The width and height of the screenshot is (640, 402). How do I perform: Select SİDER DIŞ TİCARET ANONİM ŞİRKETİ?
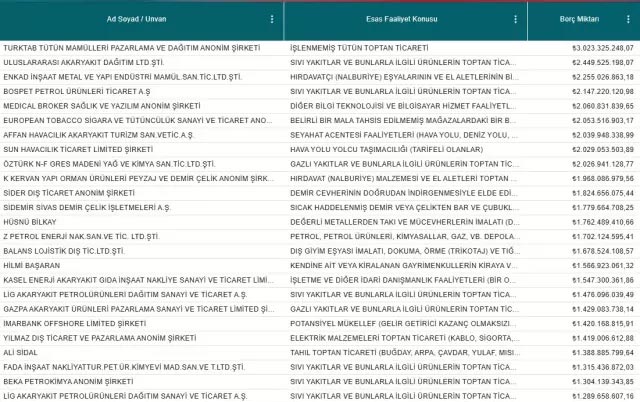69,193
